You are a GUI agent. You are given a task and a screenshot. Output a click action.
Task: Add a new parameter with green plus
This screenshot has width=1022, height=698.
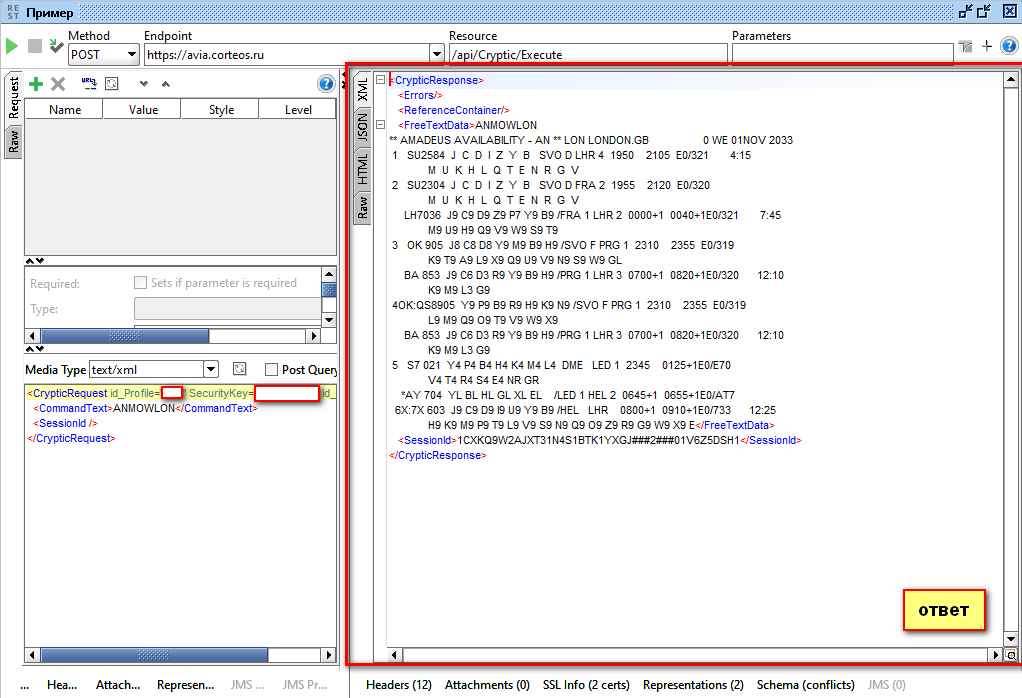[36, 85]
